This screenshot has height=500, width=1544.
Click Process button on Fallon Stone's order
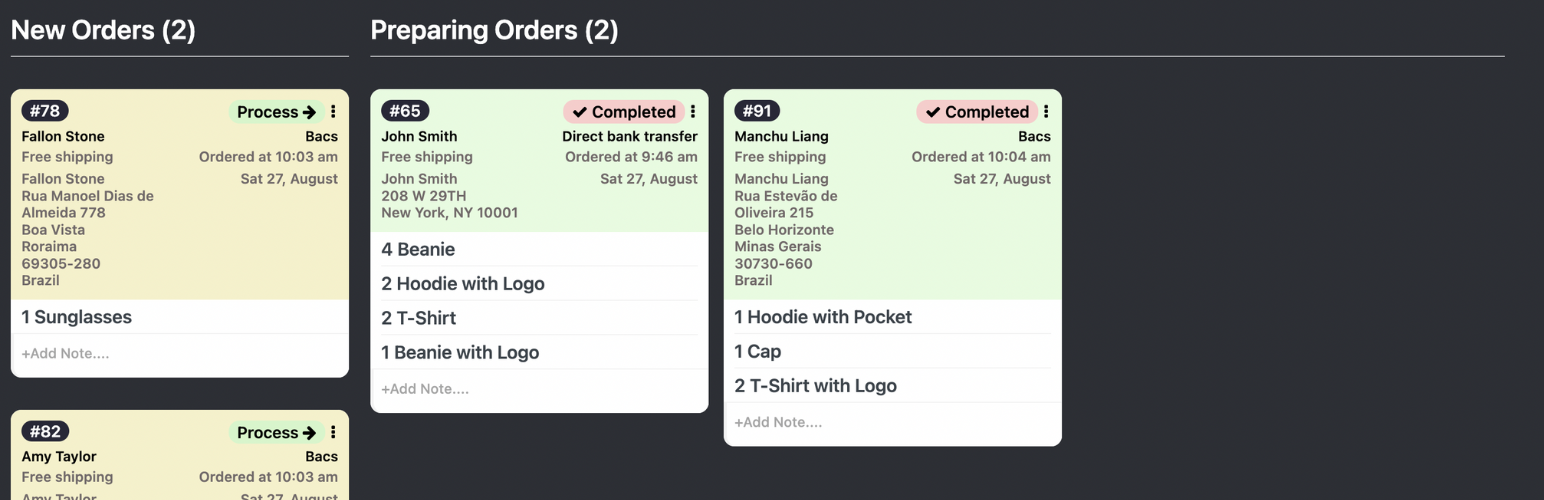click(x=276, y=112)
